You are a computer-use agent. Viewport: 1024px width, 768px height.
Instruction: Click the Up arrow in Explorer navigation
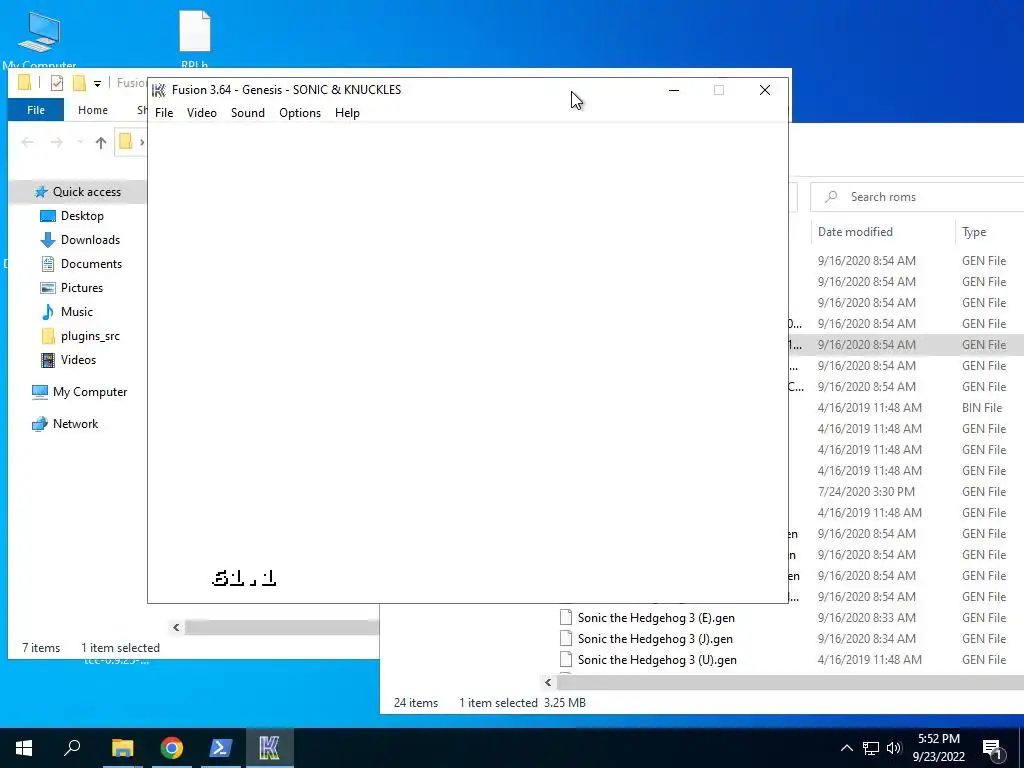pyautogui.click(x=101, y=142)
